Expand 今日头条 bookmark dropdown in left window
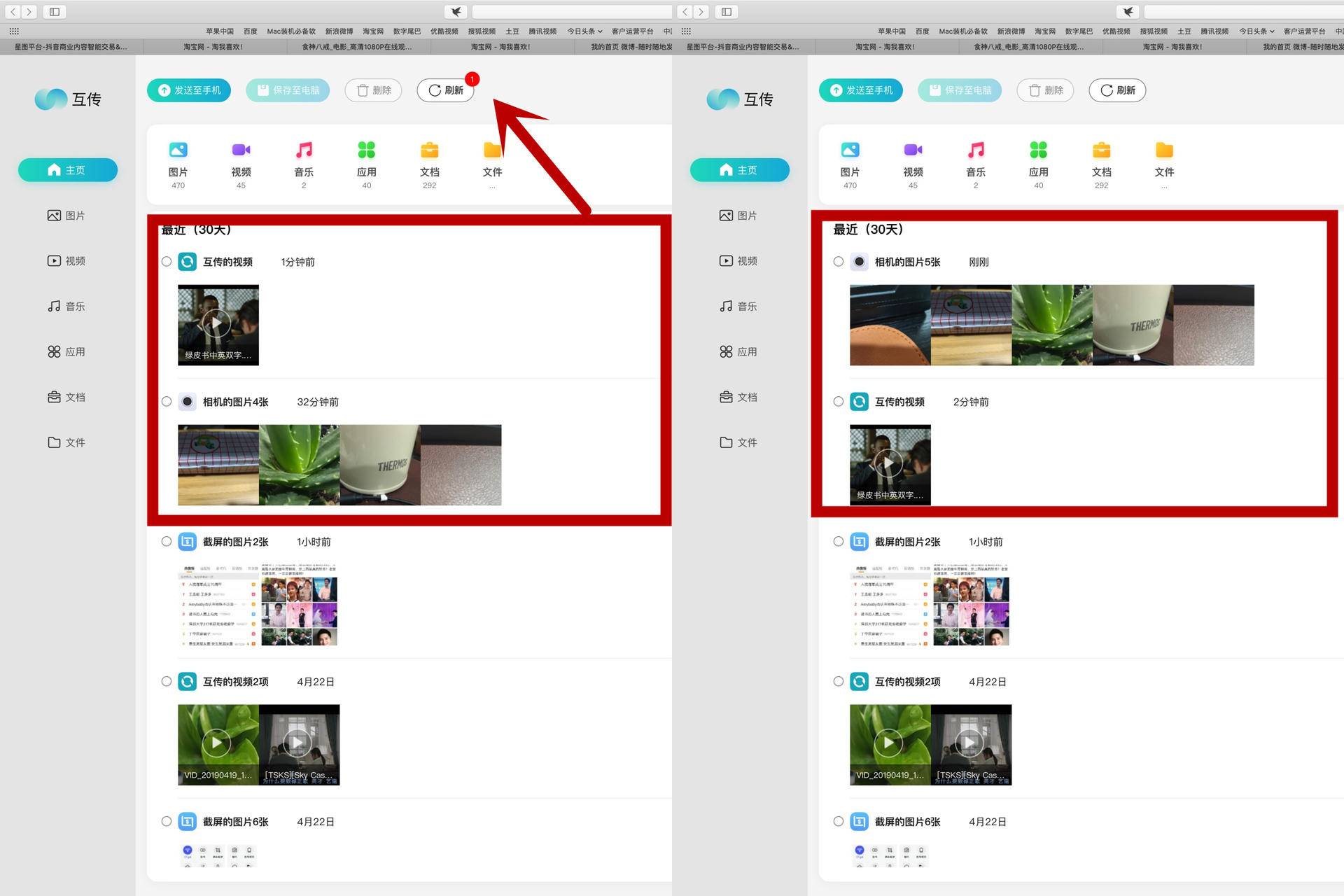Viewport: 1344px width, 896px height. (584, 31)
